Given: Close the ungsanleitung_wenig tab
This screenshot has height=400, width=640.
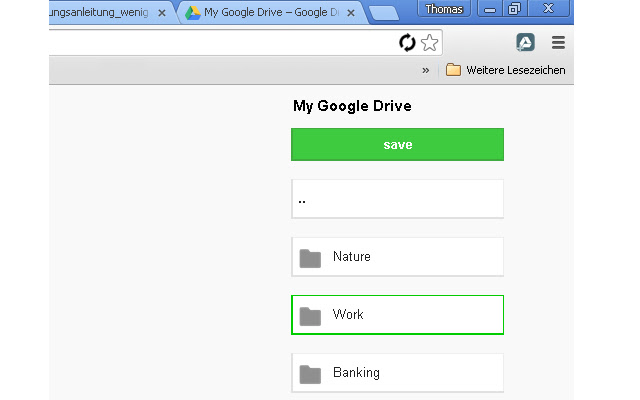Looking at the screenshot, I should (x=162, y=13).
